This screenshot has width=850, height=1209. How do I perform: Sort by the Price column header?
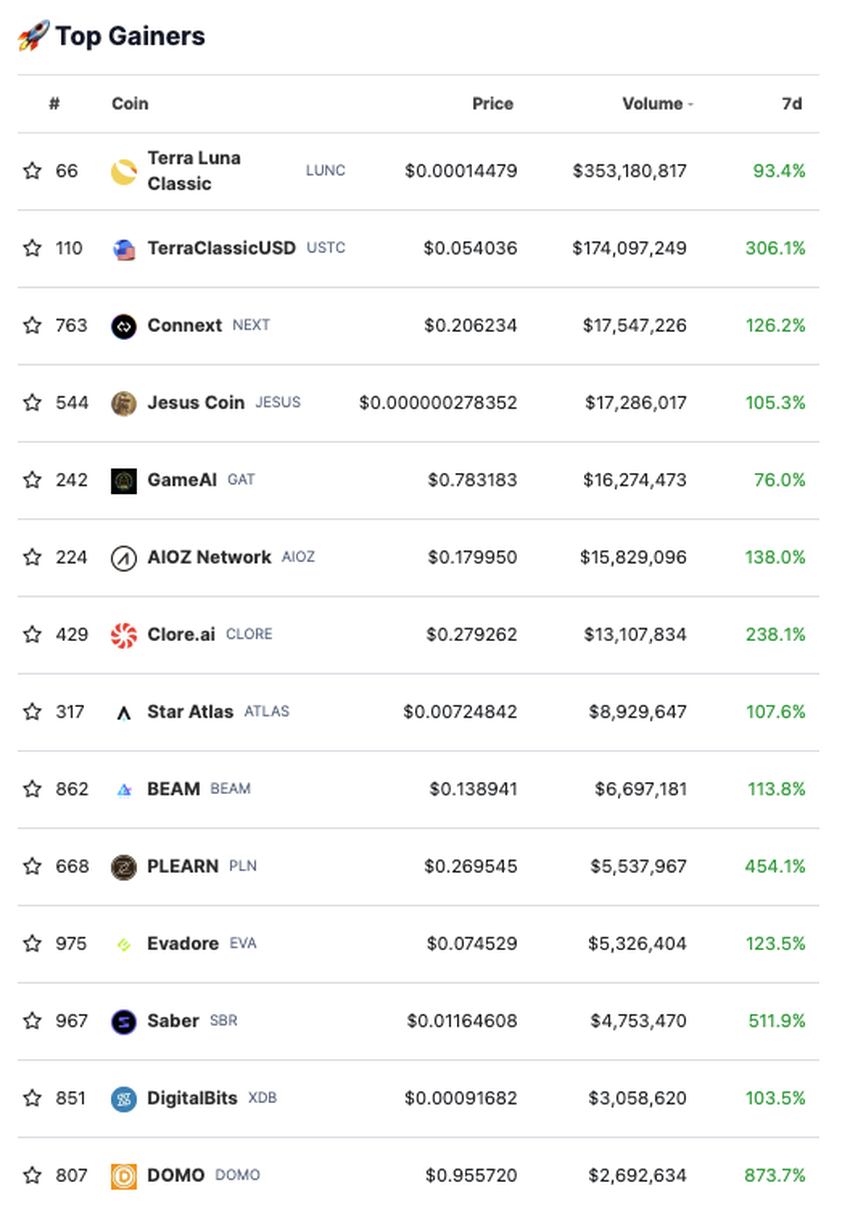pos(492,104)
